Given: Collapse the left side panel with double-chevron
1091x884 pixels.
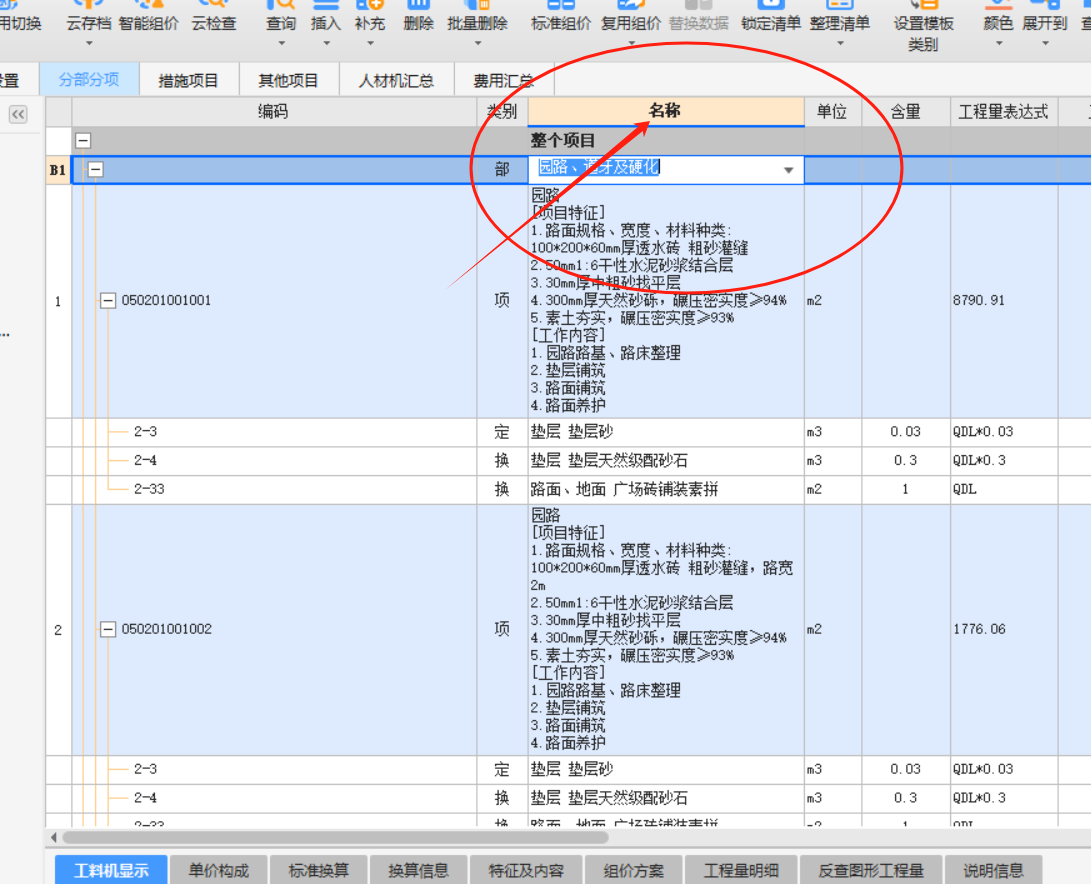Looking at the screenshot, I should (x=18, y=114).
